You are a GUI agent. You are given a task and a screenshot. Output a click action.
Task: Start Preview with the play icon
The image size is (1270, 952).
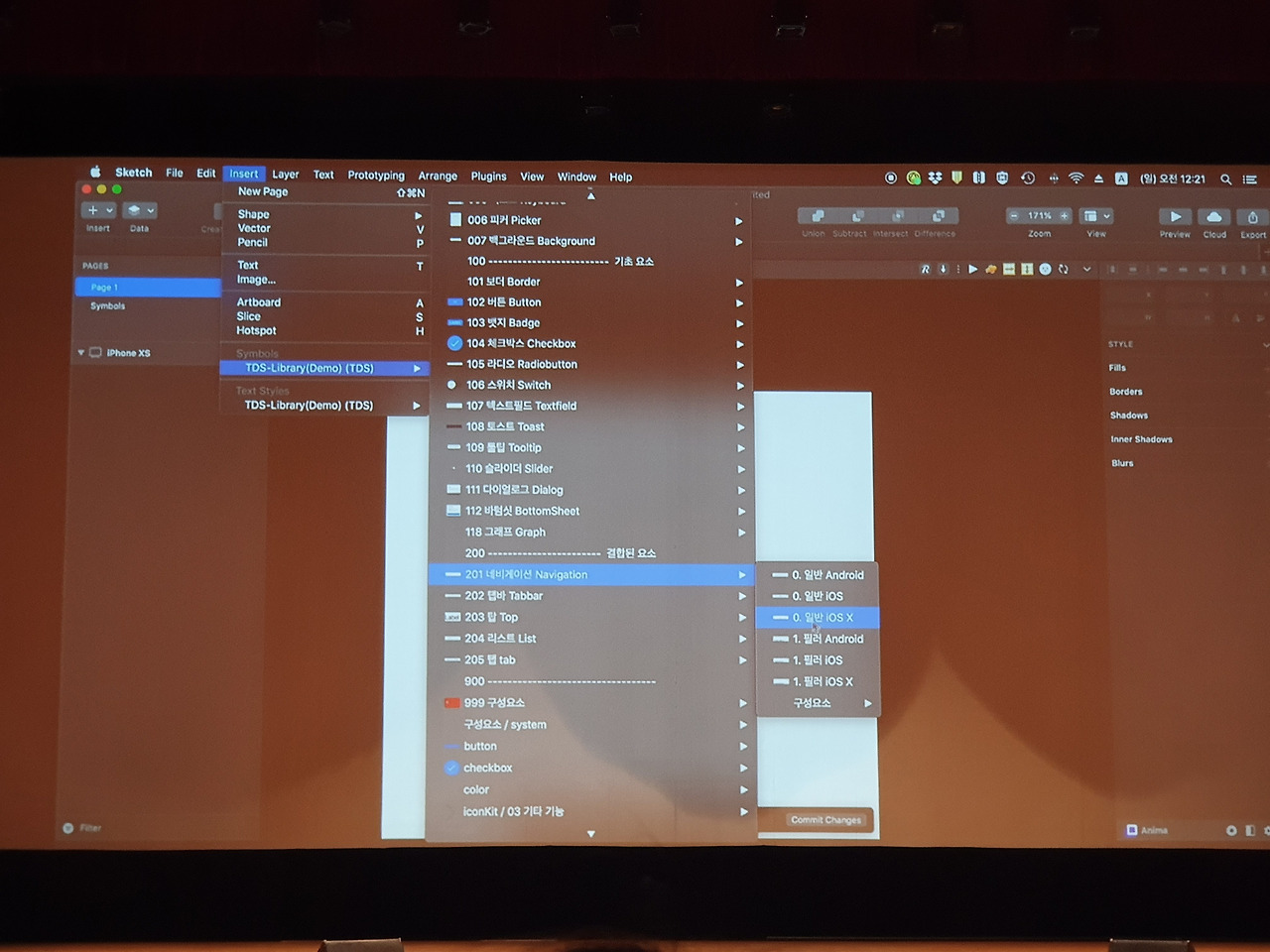pos(1176,217)
